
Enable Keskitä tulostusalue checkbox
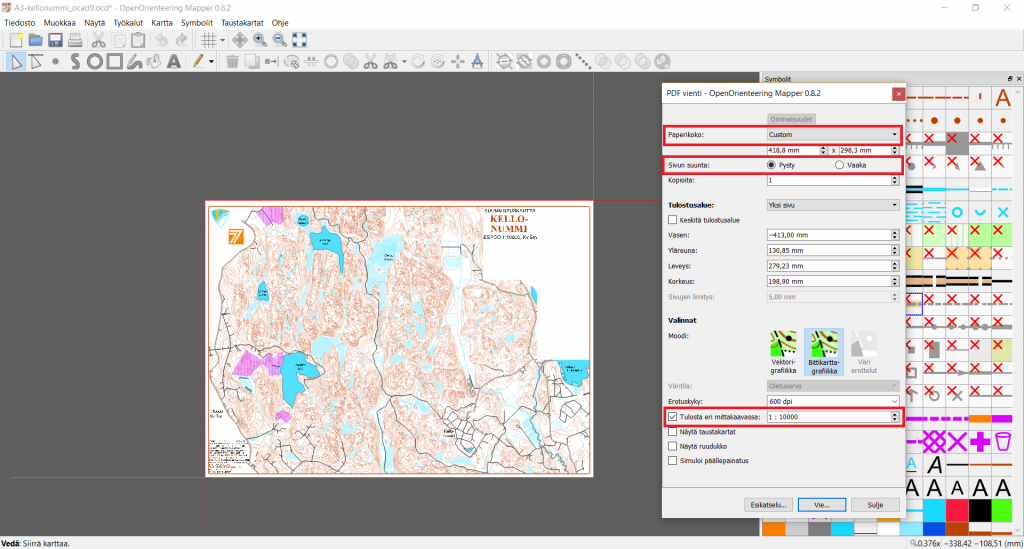click(x=673, y=220)
